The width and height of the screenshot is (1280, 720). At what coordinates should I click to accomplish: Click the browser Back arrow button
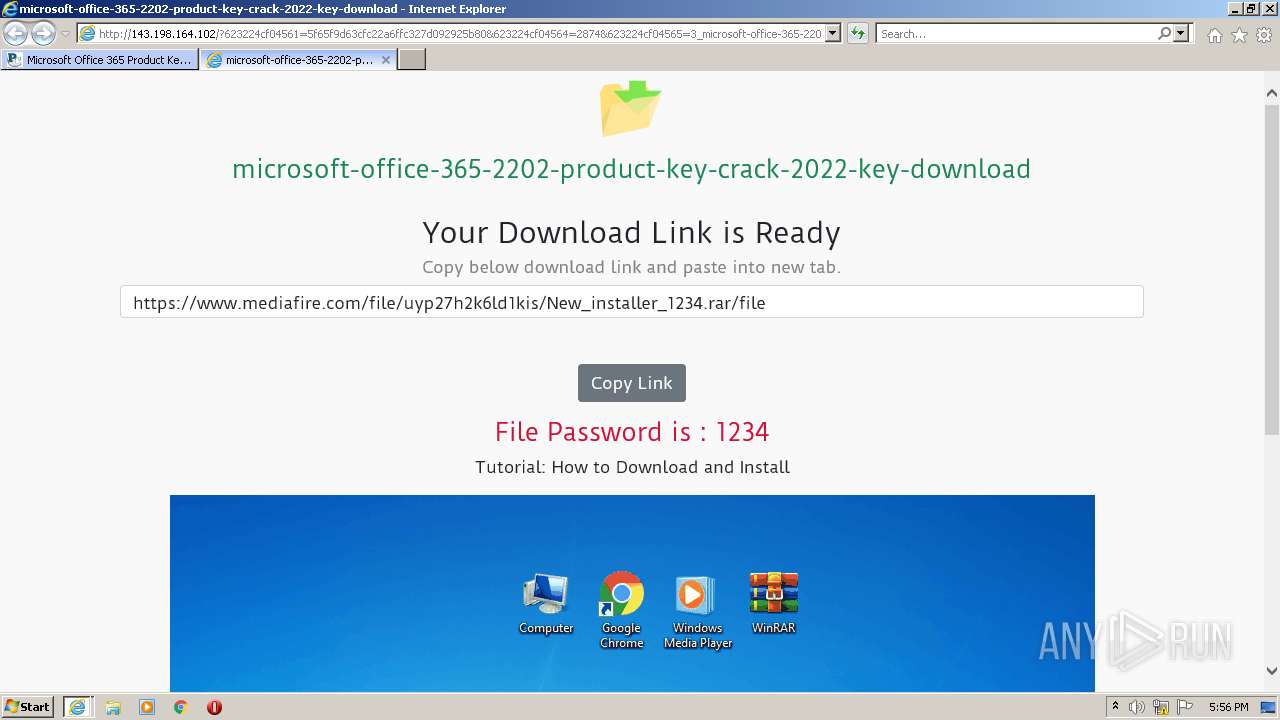point(15,34)
